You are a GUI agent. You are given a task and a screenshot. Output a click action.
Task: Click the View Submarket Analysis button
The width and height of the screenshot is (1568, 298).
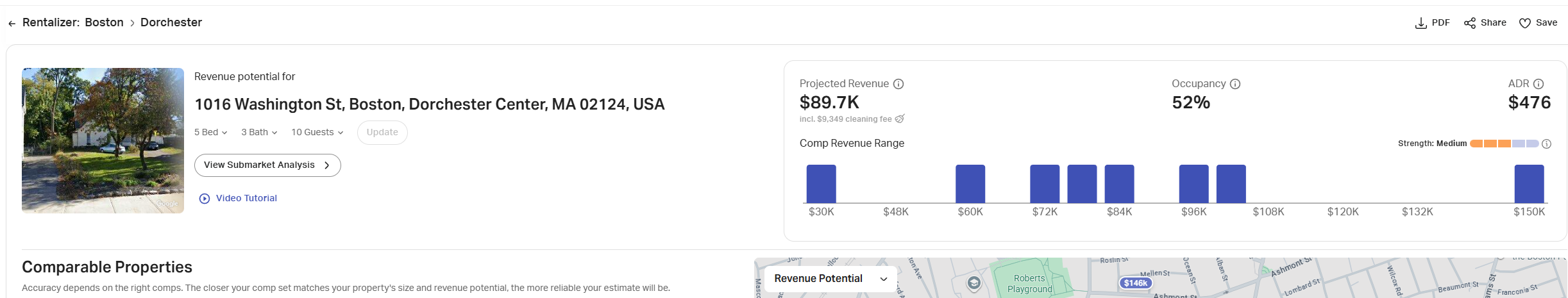267,165
